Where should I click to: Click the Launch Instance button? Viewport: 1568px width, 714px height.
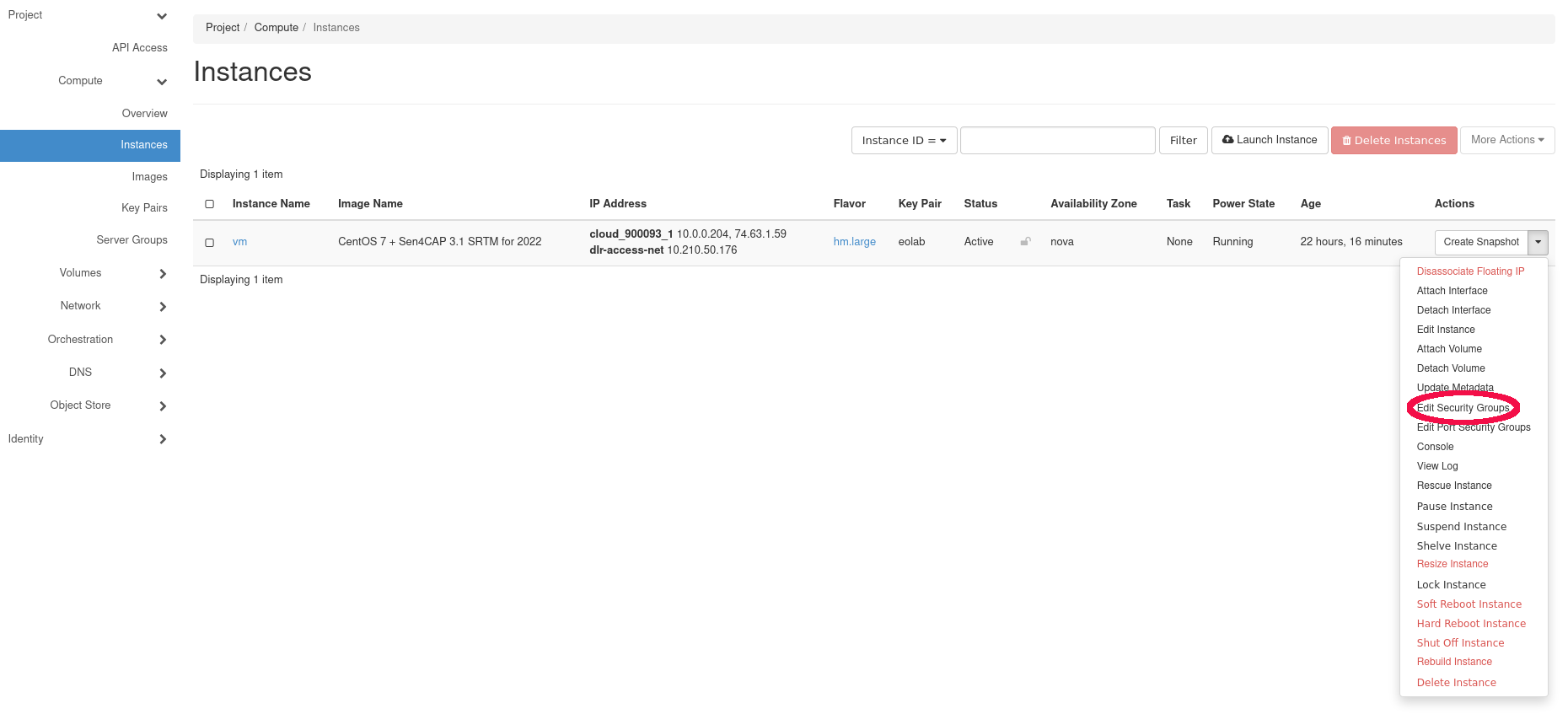point(1270,140)
